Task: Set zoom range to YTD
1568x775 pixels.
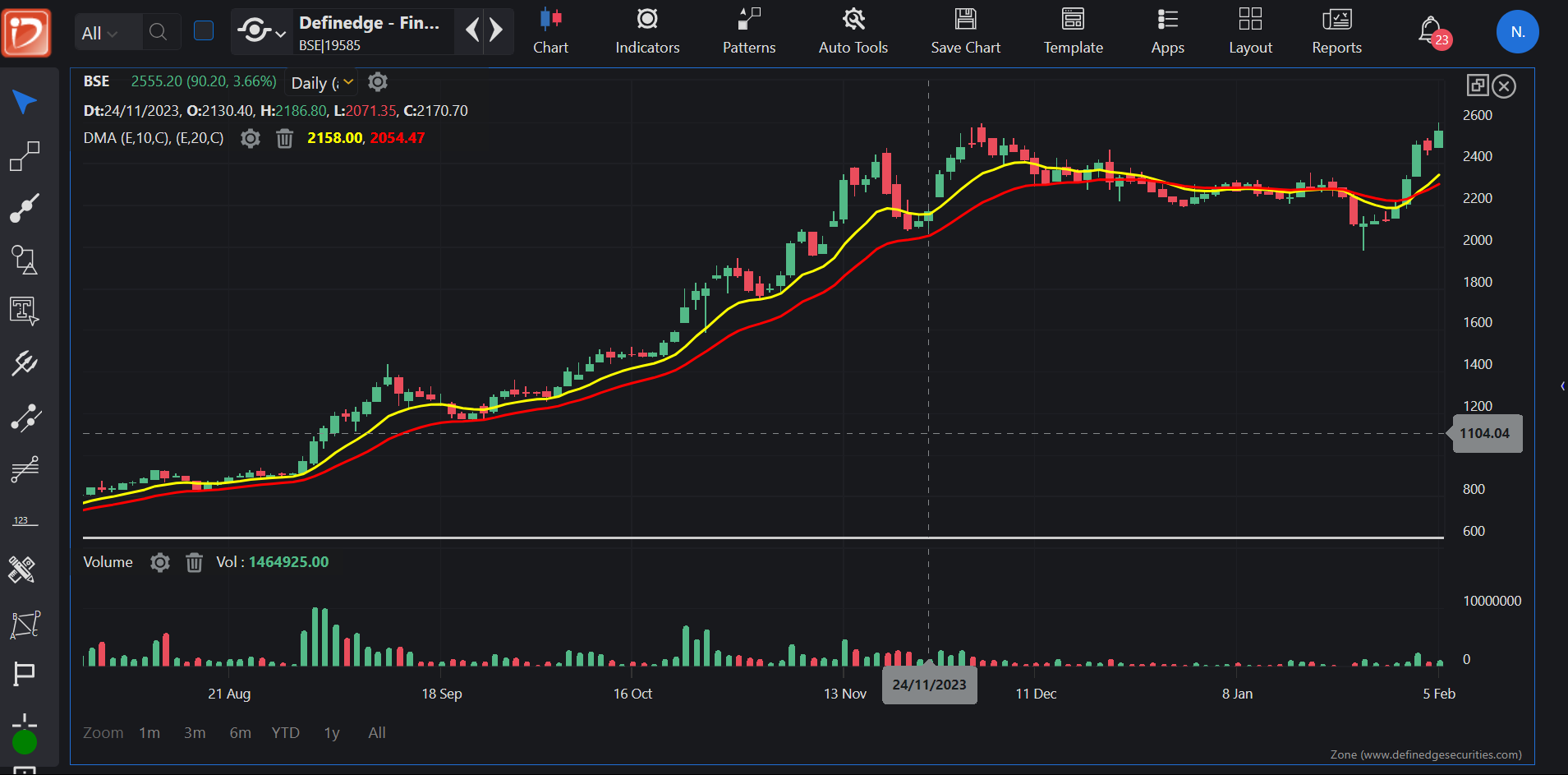Action: click(286, 732)
